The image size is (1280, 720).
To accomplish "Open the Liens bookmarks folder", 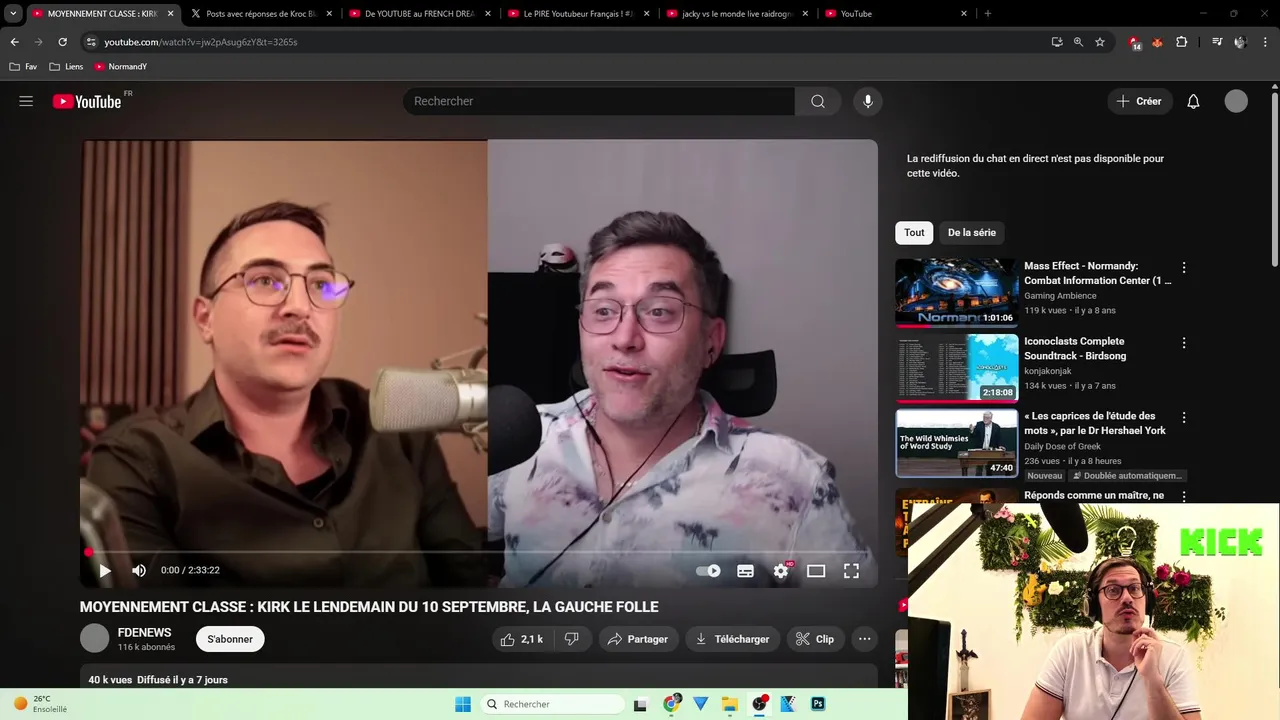I will point(67,67).
